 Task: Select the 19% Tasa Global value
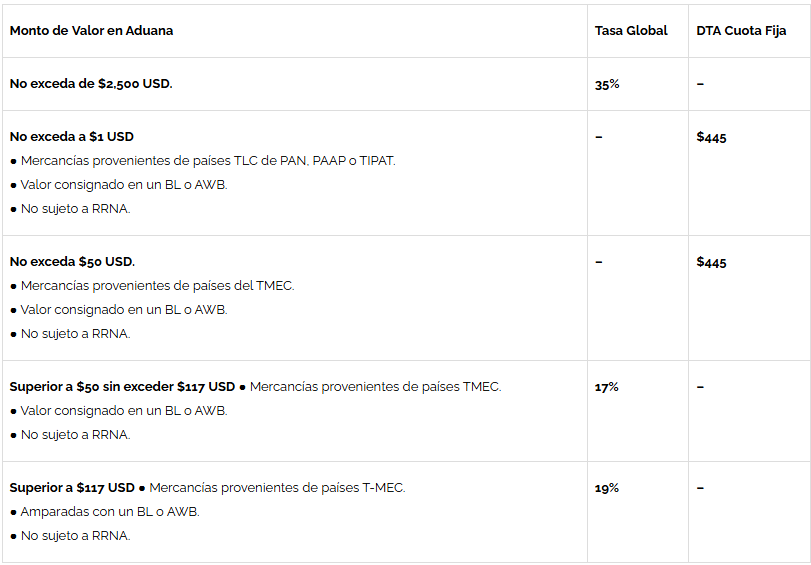point(606,488)
